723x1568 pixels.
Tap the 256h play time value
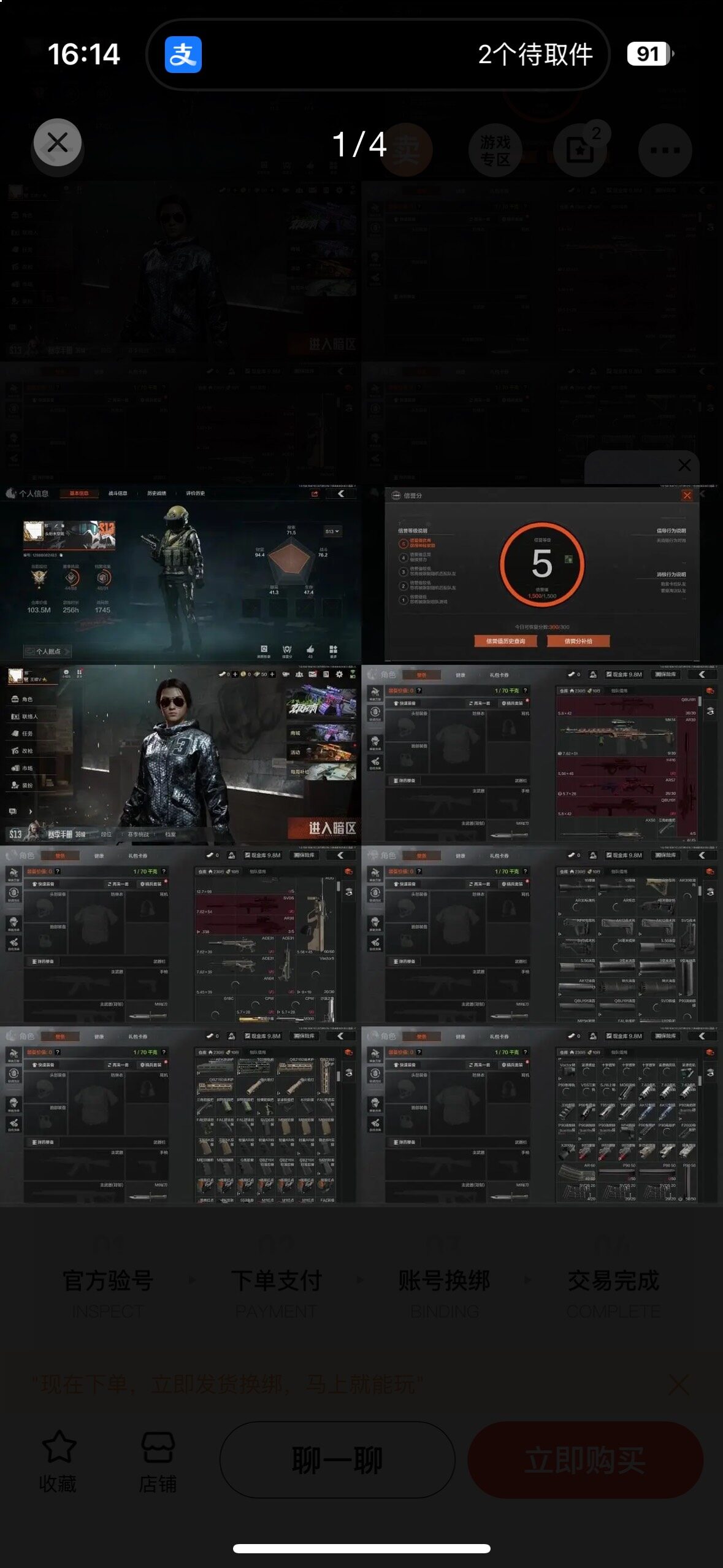(71, 610)
